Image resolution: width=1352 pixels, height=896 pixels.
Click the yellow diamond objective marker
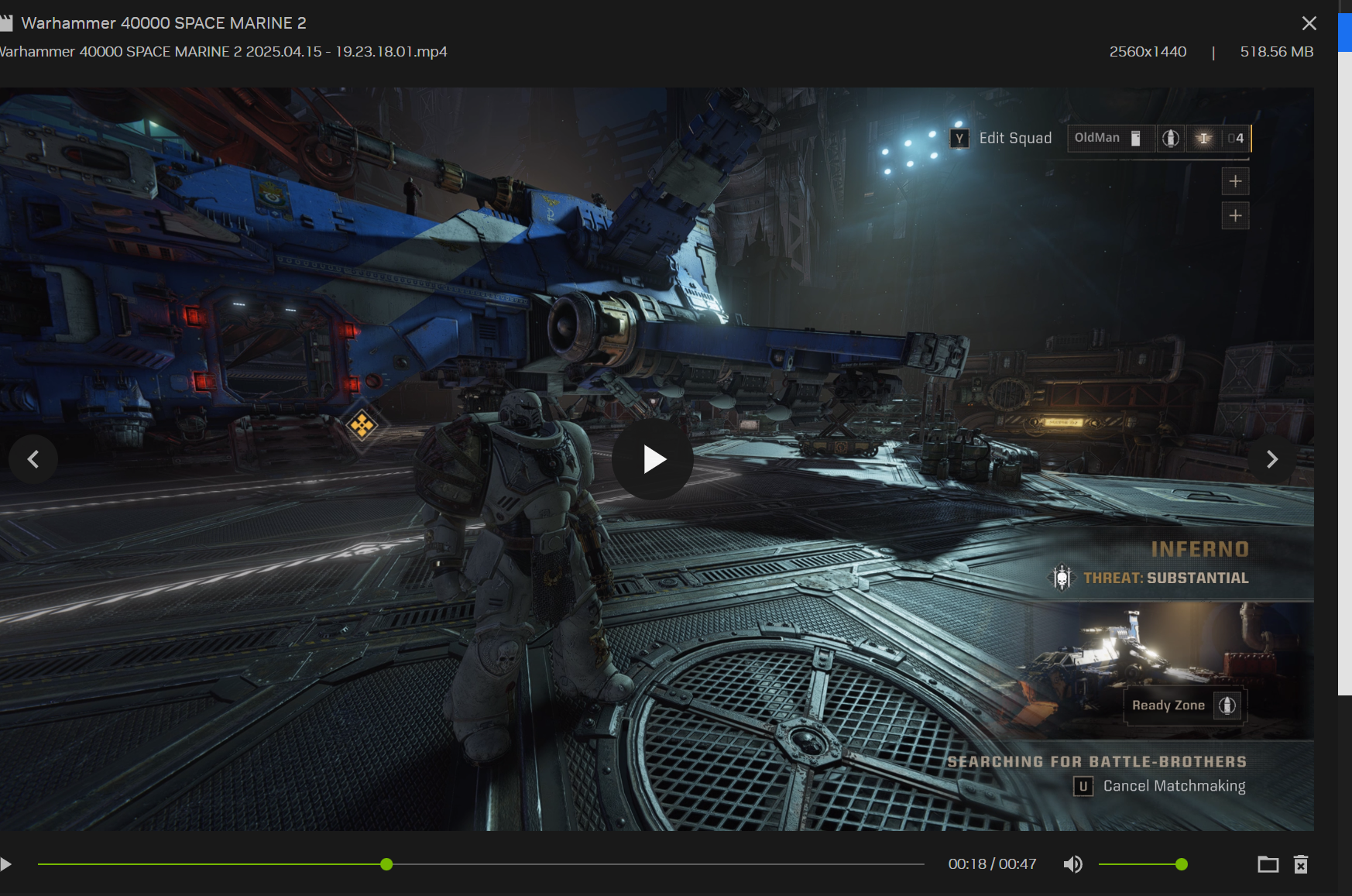coord(362,424)
